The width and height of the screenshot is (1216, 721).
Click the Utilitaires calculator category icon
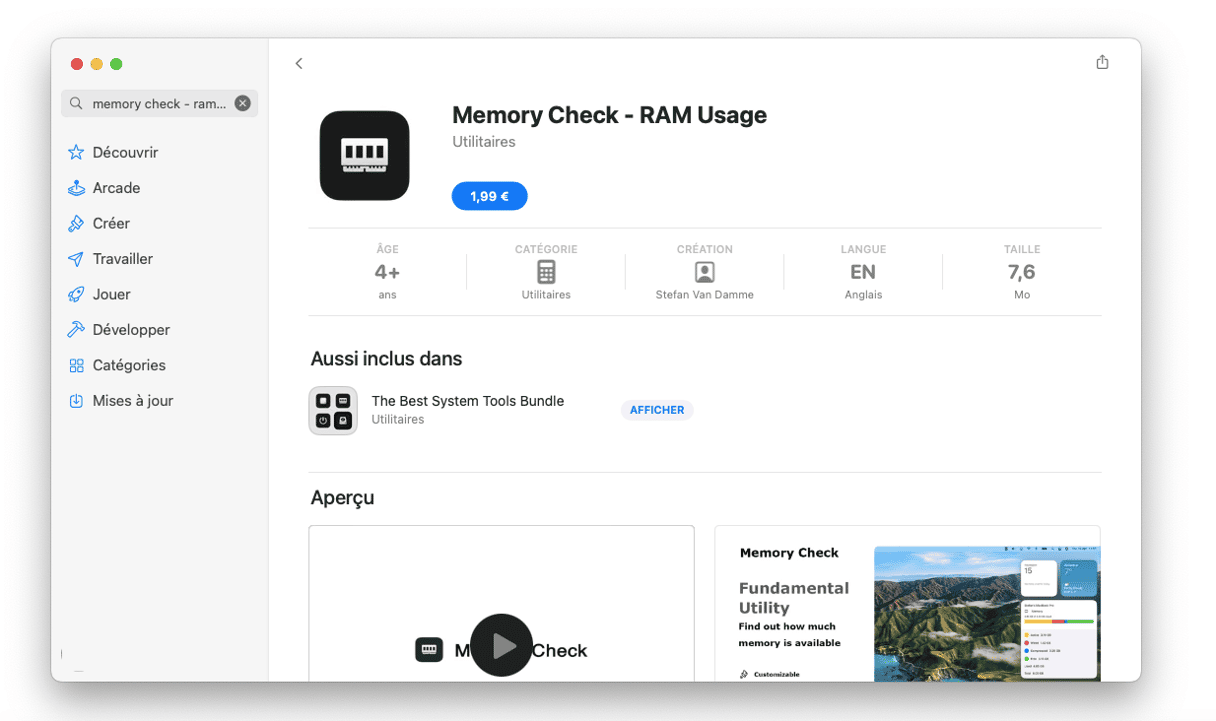pos(546,272)
